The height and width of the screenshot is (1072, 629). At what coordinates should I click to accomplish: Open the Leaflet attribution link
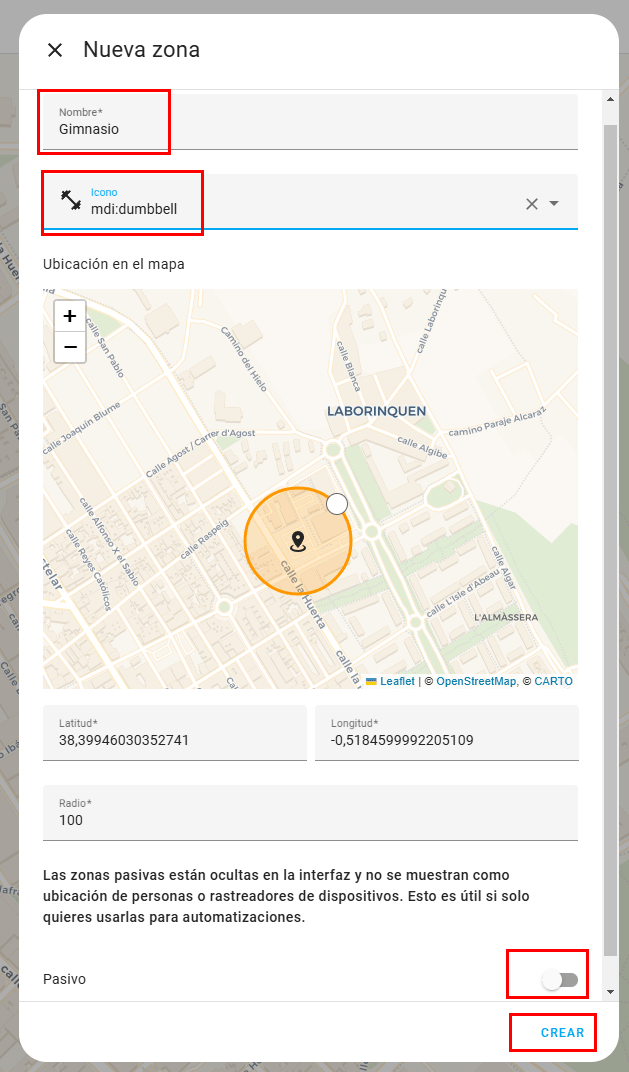point(397,681)
